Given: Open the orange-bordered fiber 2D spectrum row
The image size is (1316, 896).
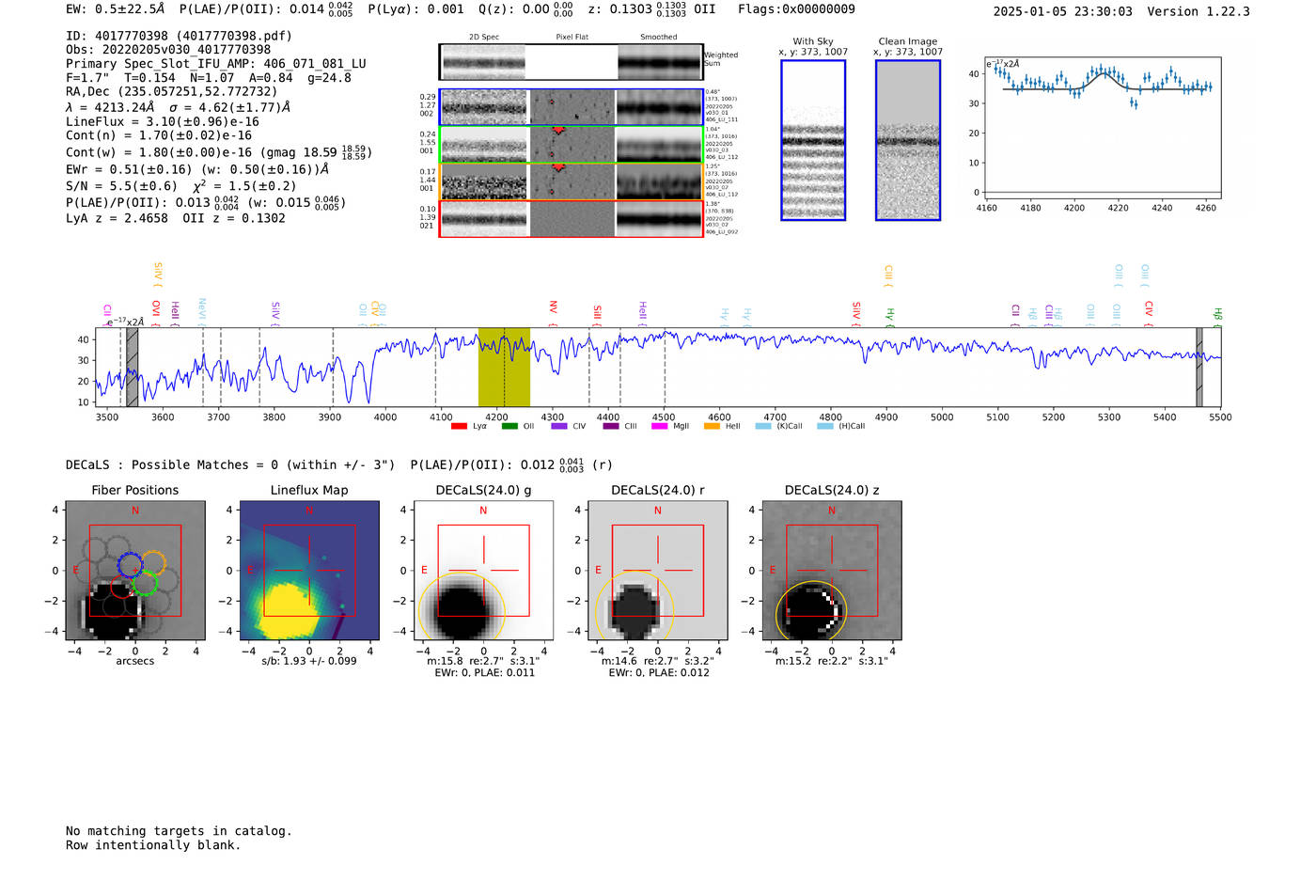Looking at the screenshot, I should [x=571, y=181].
